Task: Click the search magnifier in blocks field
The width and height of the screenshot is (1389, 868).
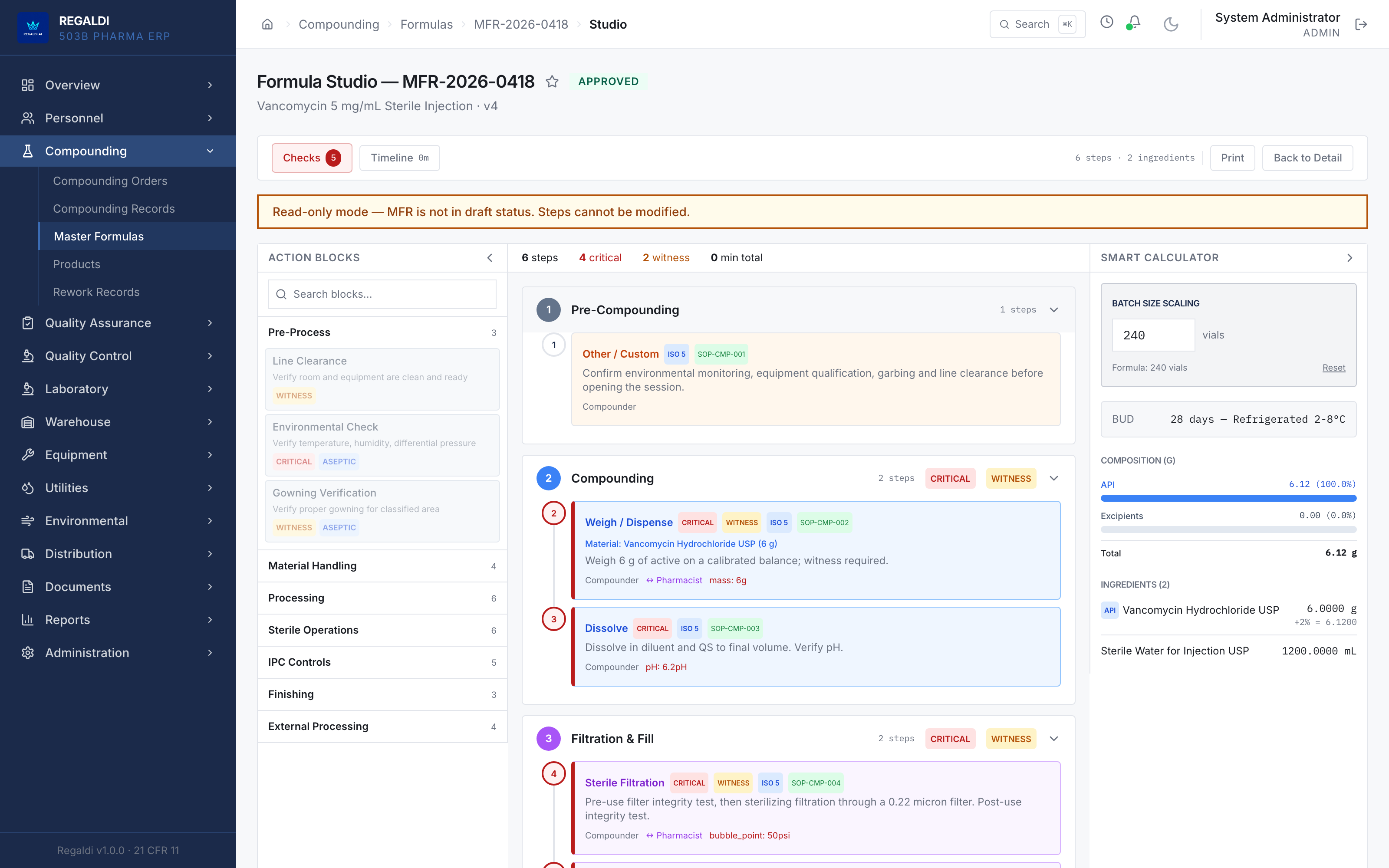Action: tap(281, 294)
